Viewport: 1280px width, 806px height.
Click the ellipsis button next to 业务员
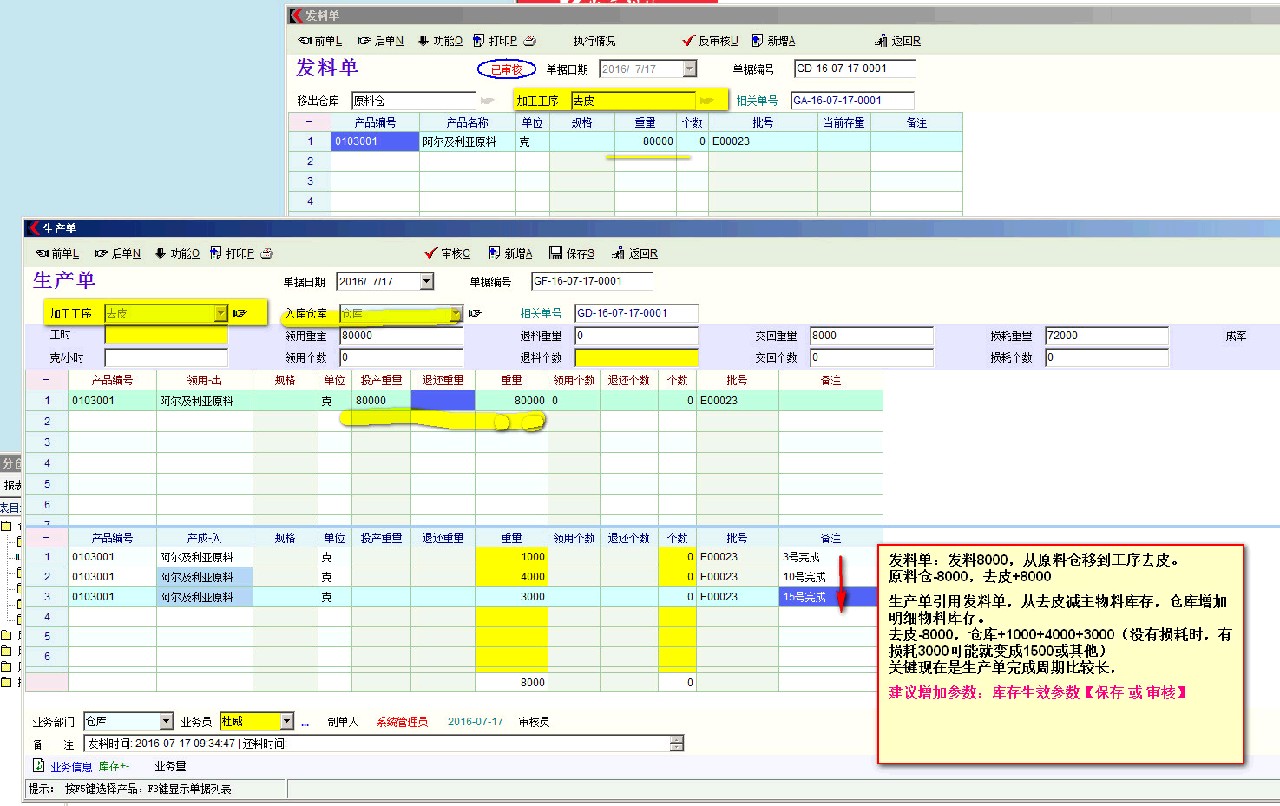point(305,722)
